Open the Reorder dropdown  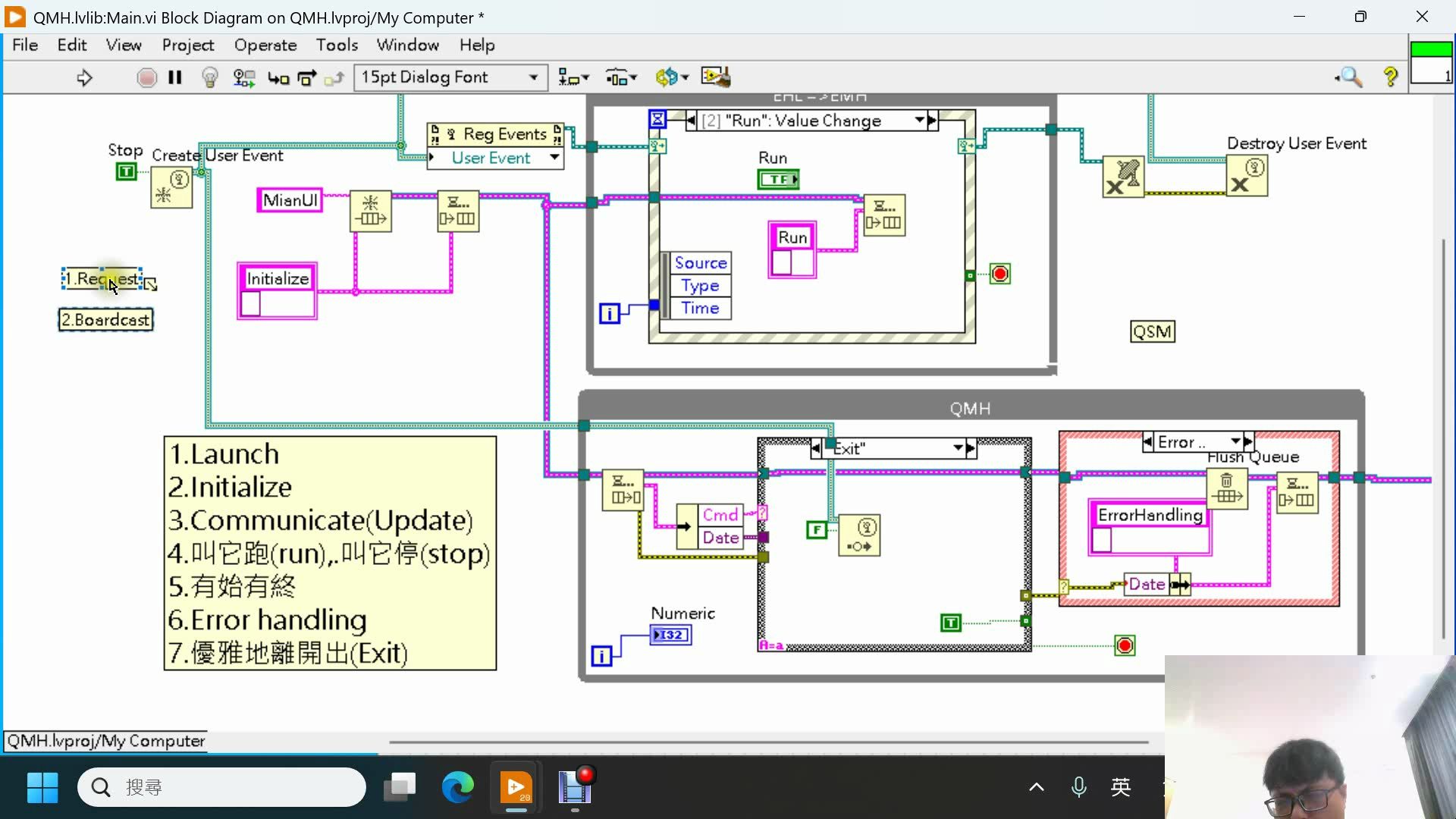tap(672, 77)
